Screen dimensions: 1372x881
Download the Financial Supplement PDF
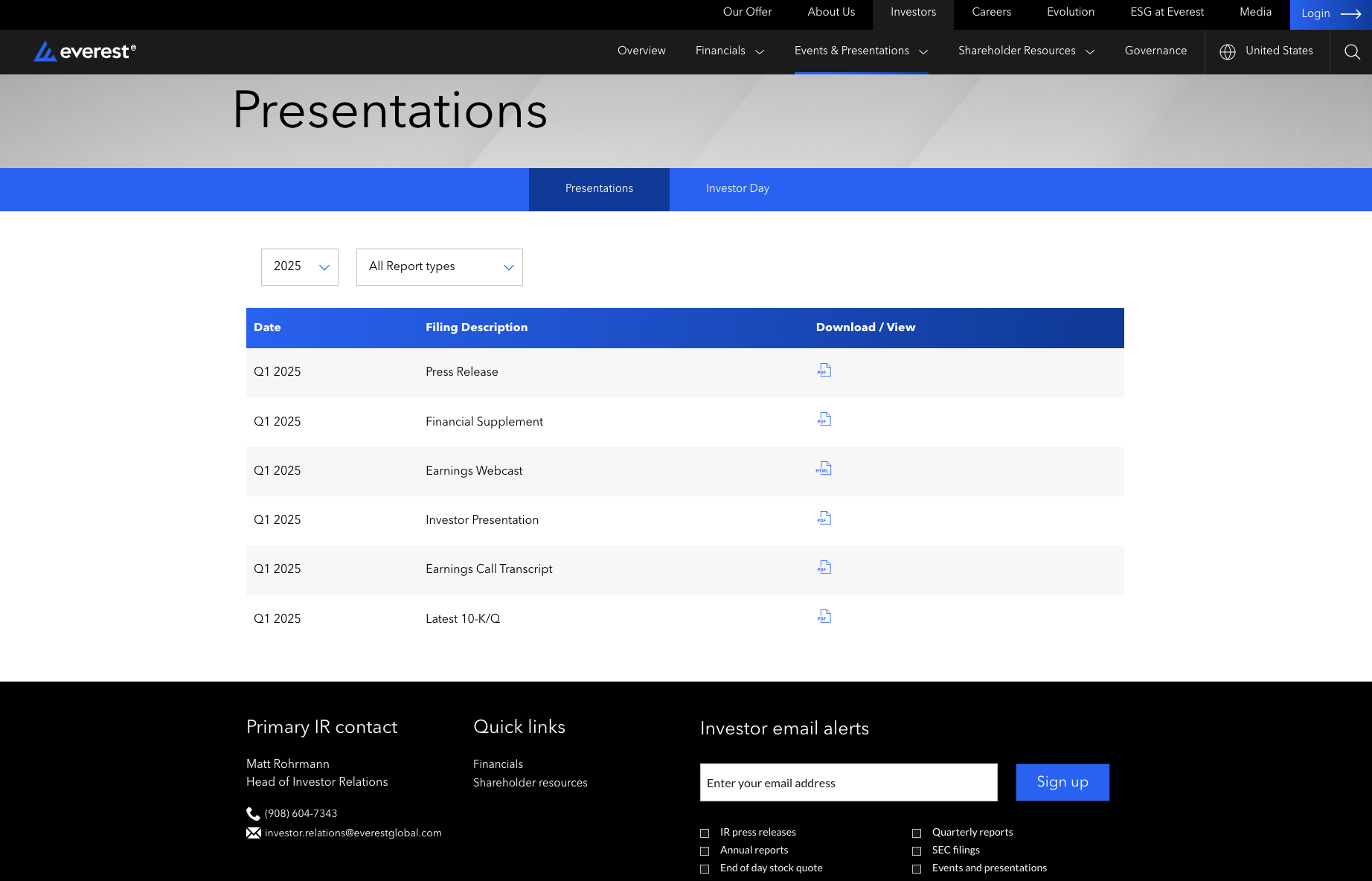tap(824, 419)
